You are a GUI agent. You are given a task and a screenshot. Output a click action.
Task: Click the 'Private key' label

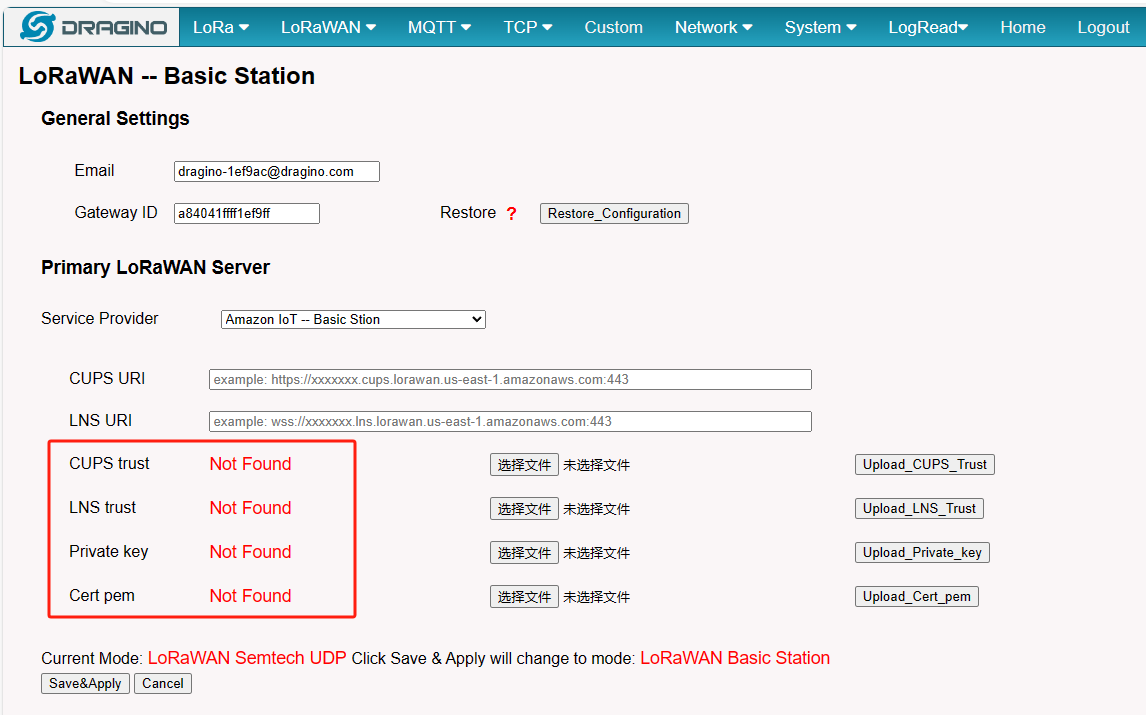(108, 551)
